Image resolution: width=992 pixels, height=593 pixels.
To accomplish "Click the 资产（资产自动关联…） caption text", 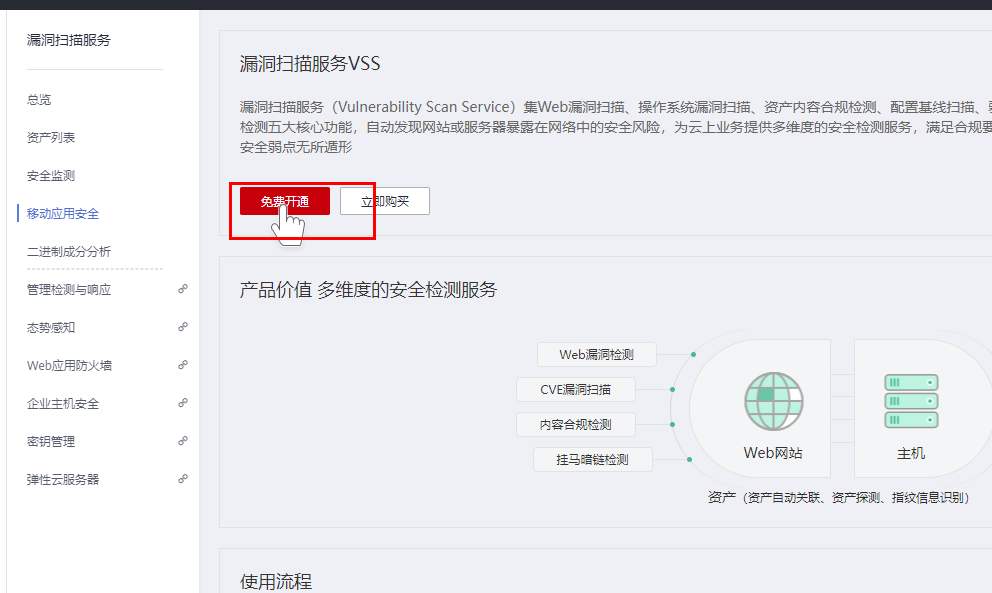I will pyautogui.click(x=839, y=497).
